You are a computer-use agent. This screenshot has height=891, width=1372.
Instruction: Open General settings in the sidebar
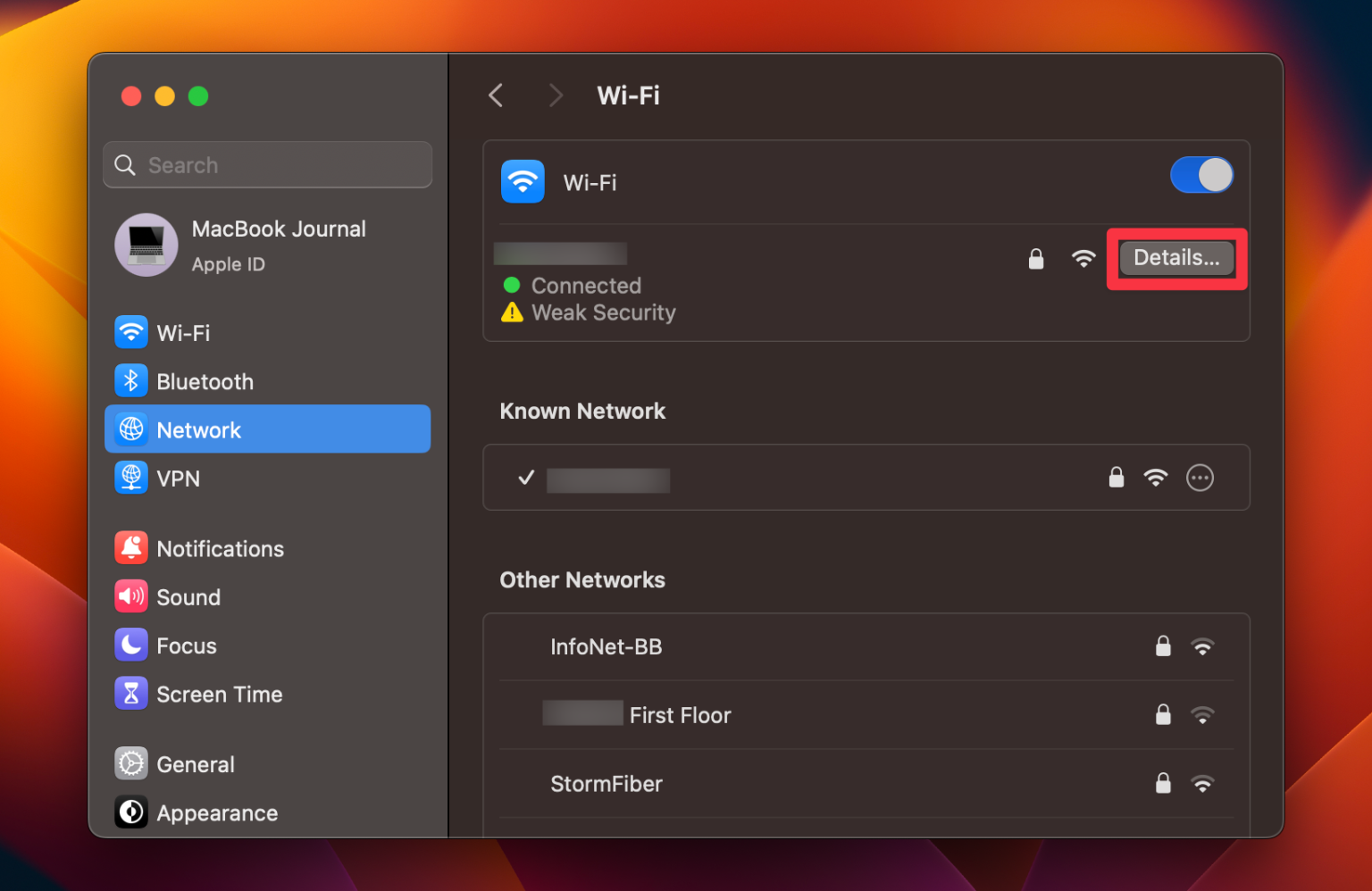point(196,763)
